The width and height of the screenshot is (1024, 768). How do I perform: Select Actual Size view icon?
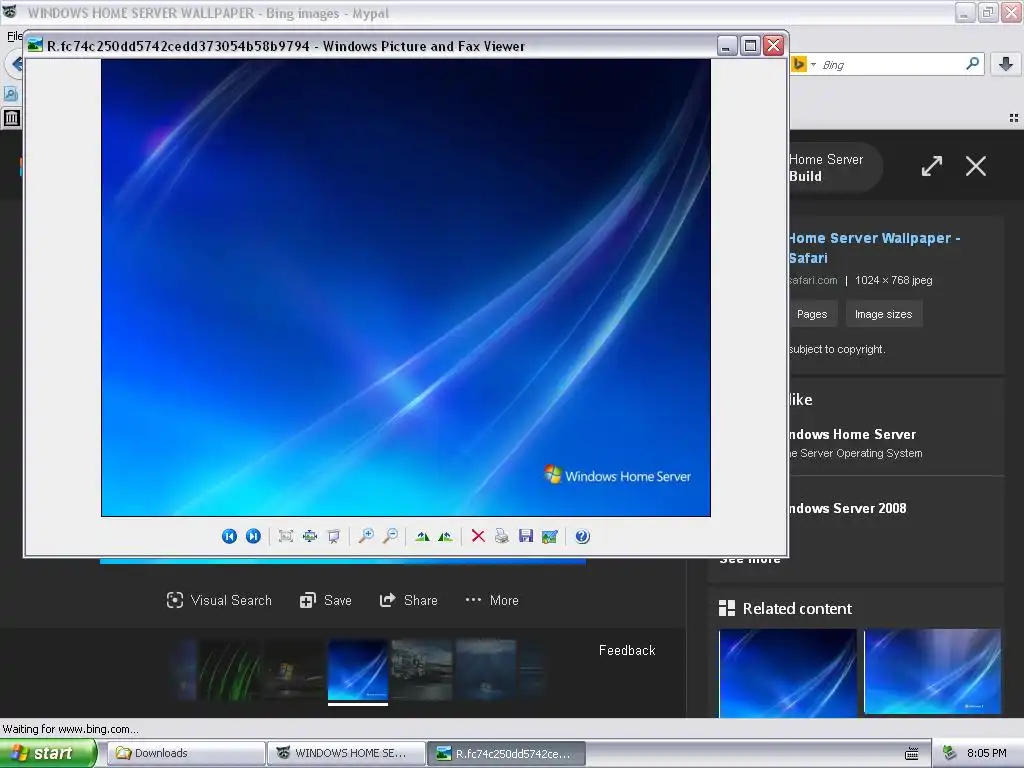[x=310, y=536]
